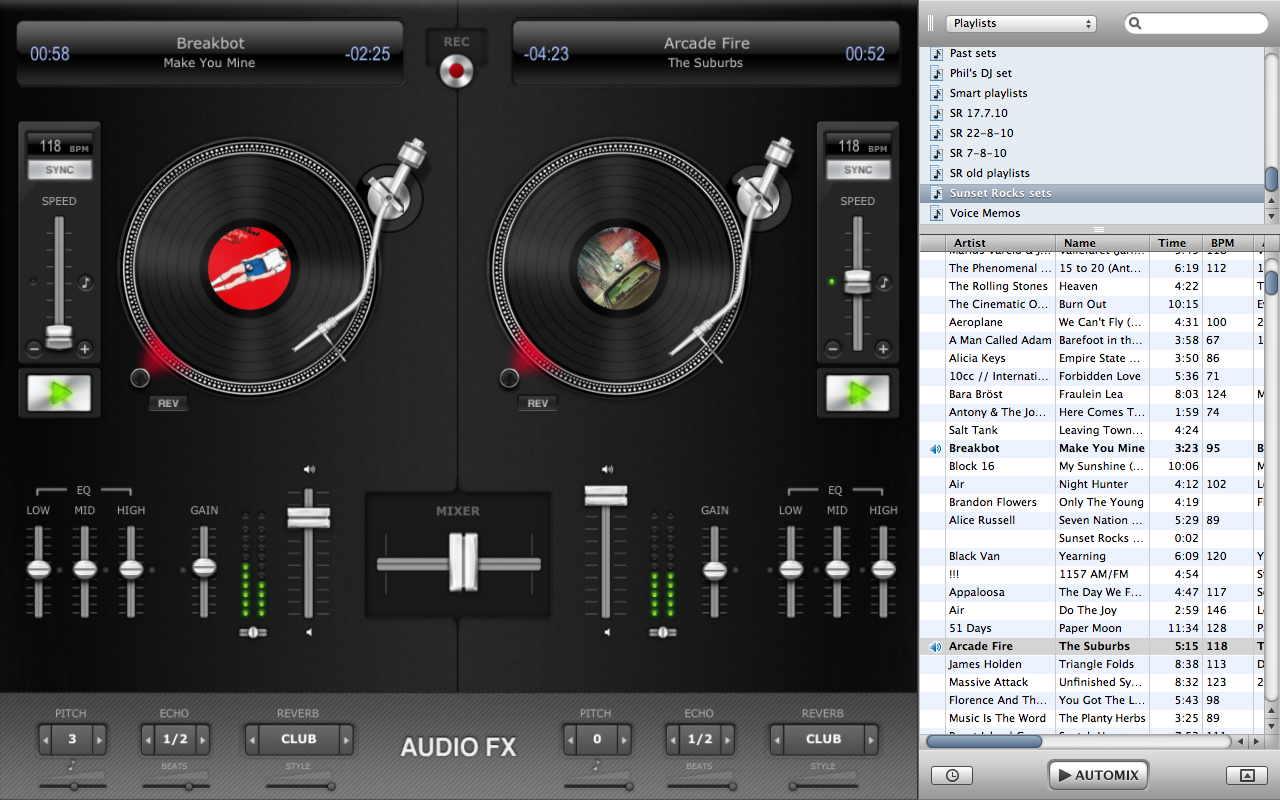
Task: Toggle SYNC on the left deck
Action: click(x=59, y=170)
